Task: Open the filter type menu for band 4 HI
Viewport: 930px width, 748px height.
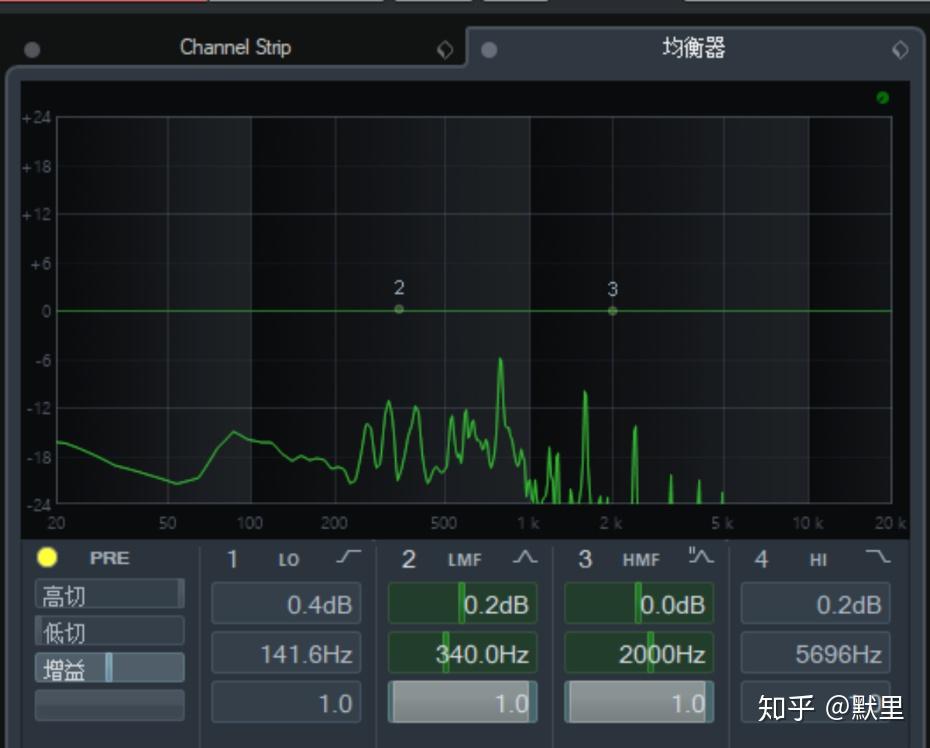Action: click(878, 558)
